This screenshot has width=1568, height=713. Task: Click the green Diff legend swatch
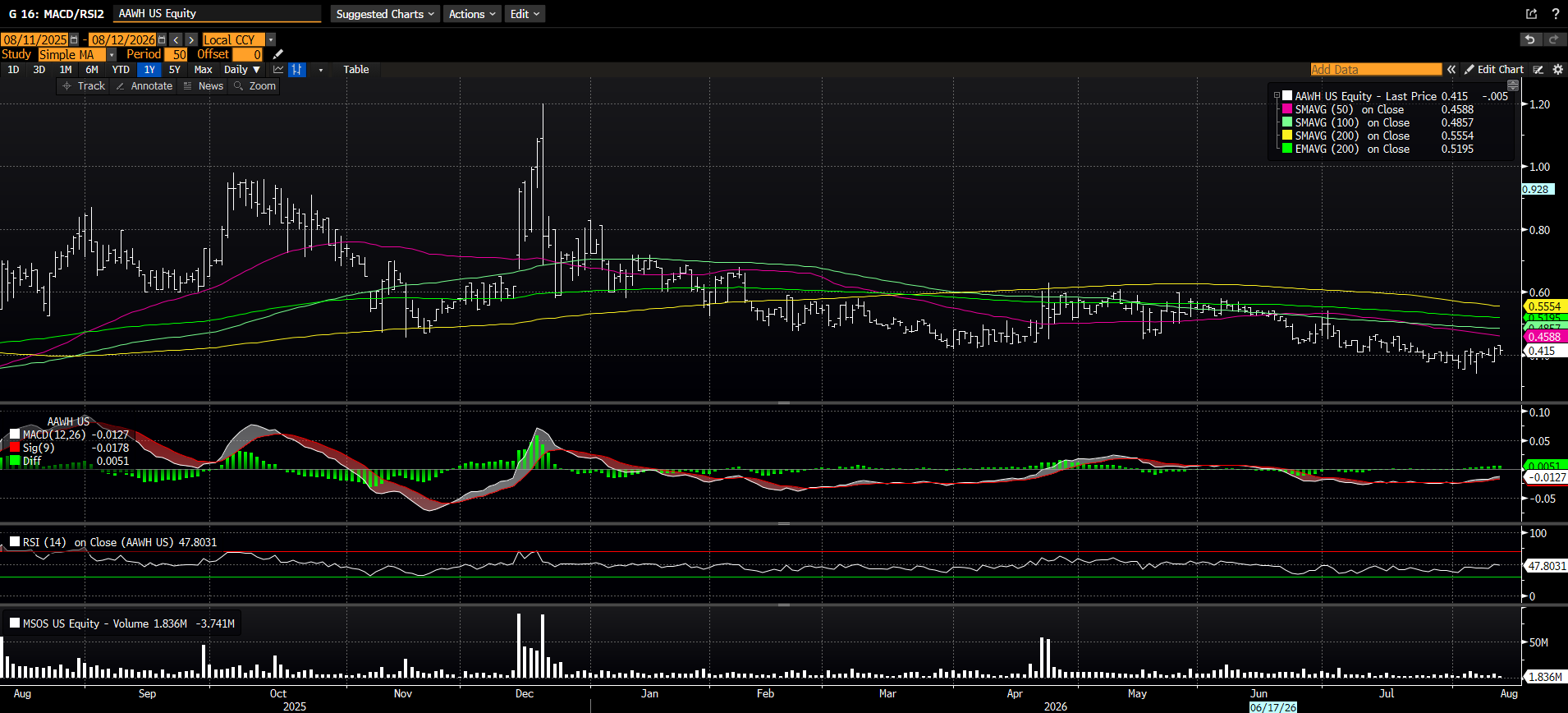[15, 461]
